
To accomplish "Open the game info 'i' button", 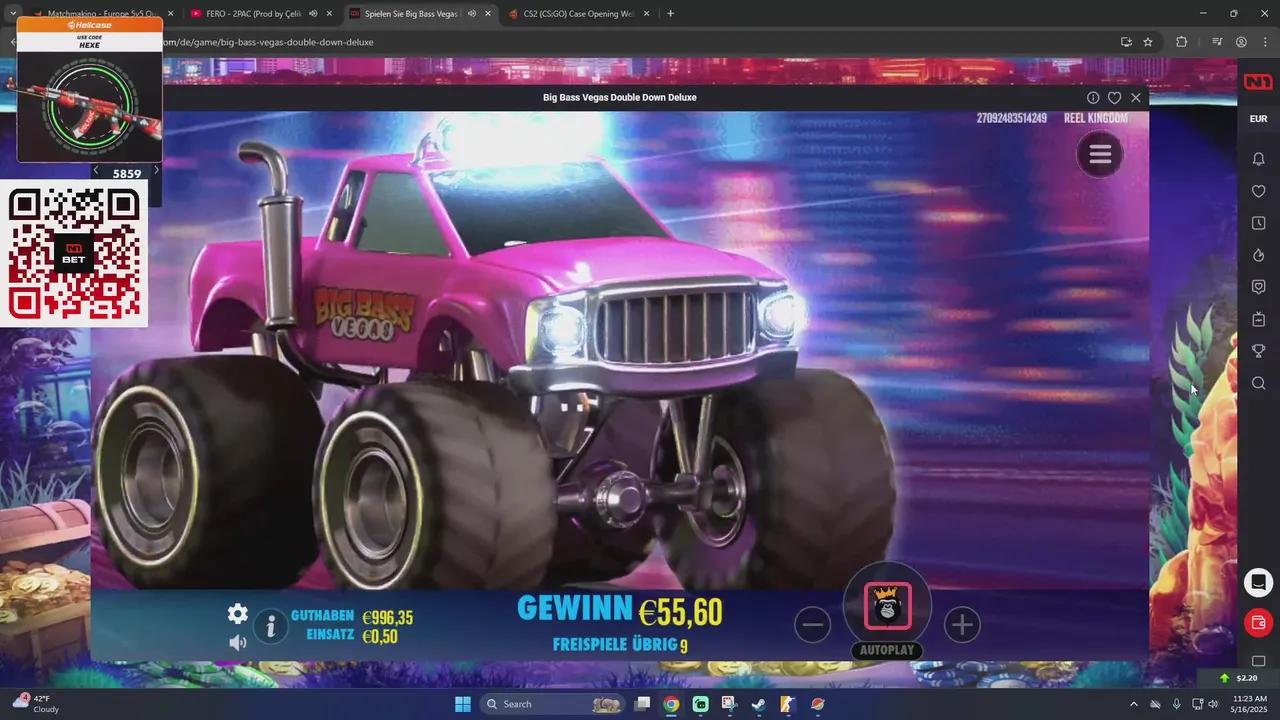I will (x=270, y=626).
